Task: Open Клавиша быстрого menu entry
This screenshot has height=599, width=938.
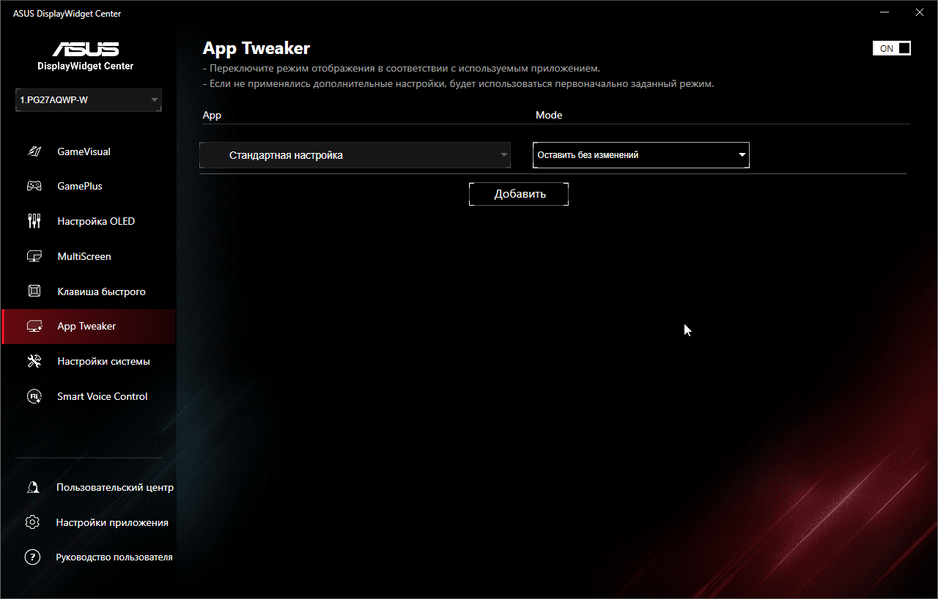Action: tap(101, 291)
